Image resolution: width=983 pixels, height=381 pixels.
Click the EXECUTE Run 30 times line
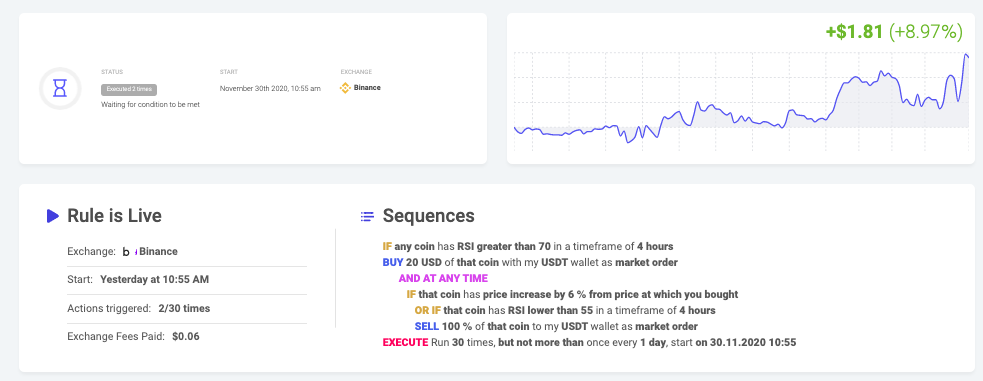click(589, 343)
